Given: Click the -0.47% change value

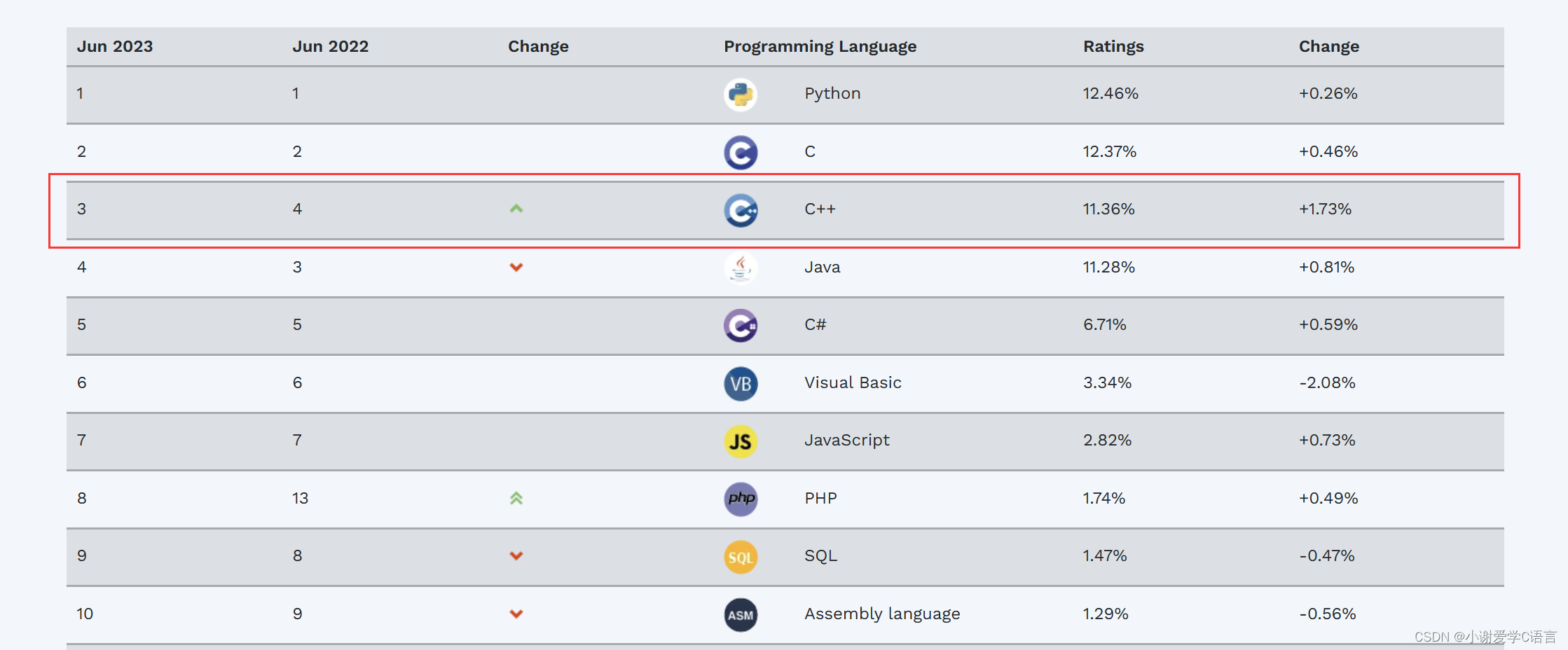Looking at the screenshot, I should (1327, 555).
